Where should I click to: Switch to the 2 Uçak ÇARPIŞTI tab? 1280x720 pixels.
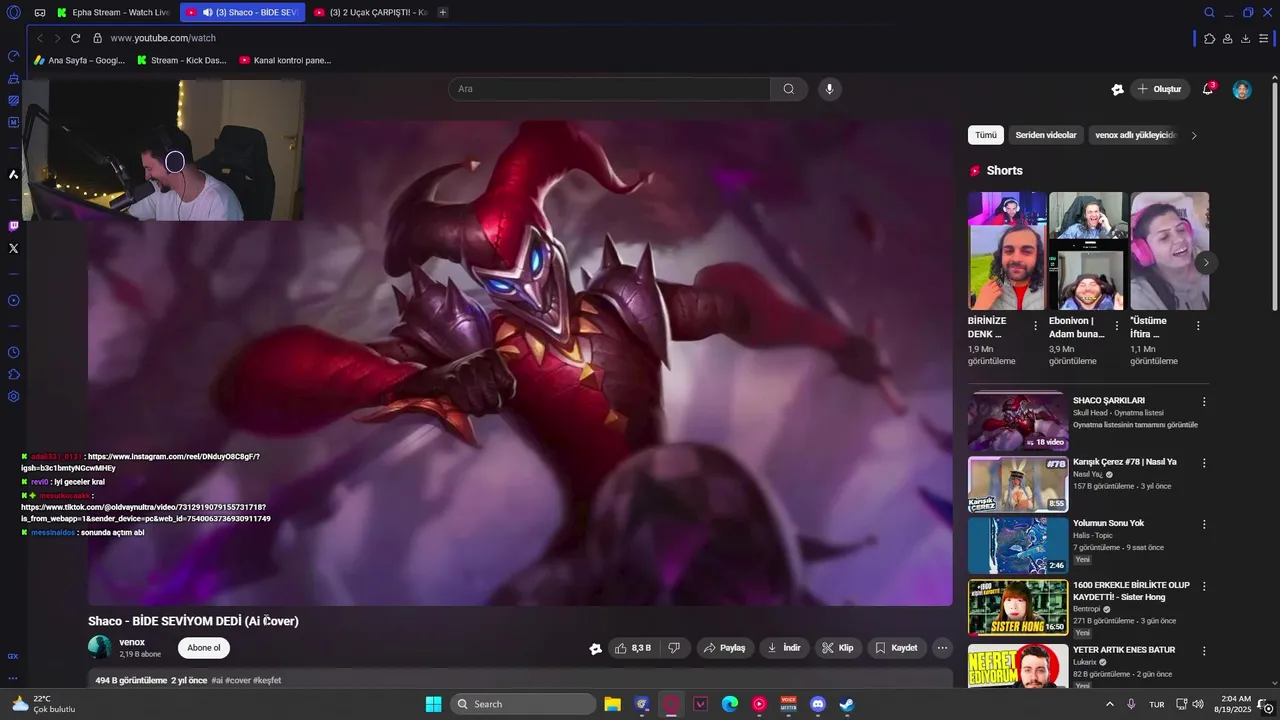pyautogui.click(x=370, y=12)
